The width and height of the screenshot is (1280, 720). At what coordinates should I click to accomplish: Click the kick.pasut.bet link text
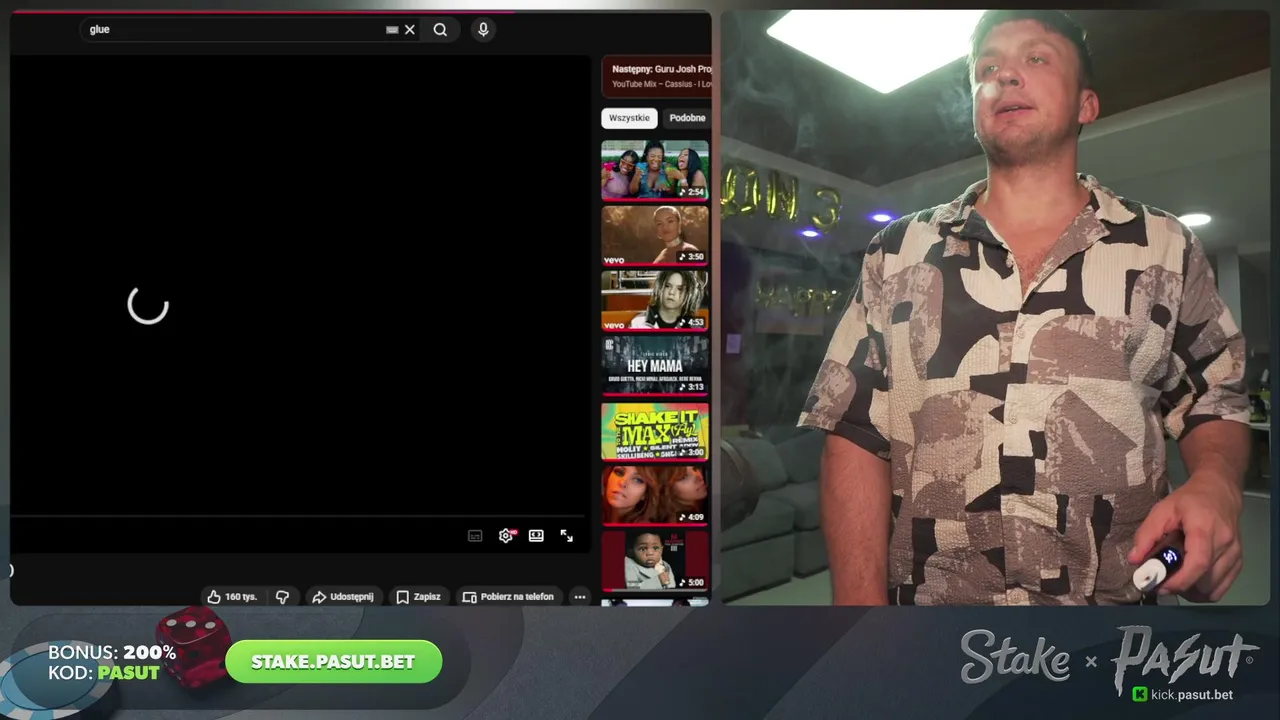1192,694
